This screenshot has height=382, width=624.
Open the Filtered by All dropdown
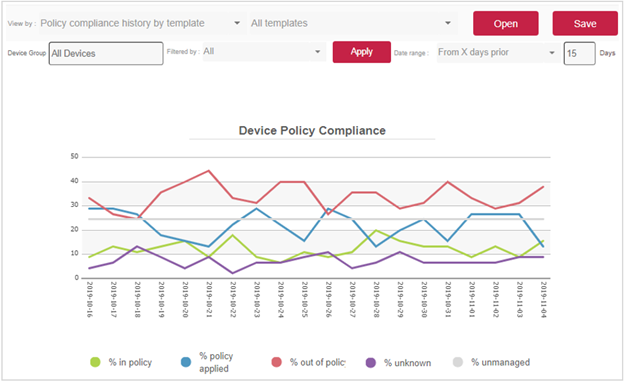263,52
